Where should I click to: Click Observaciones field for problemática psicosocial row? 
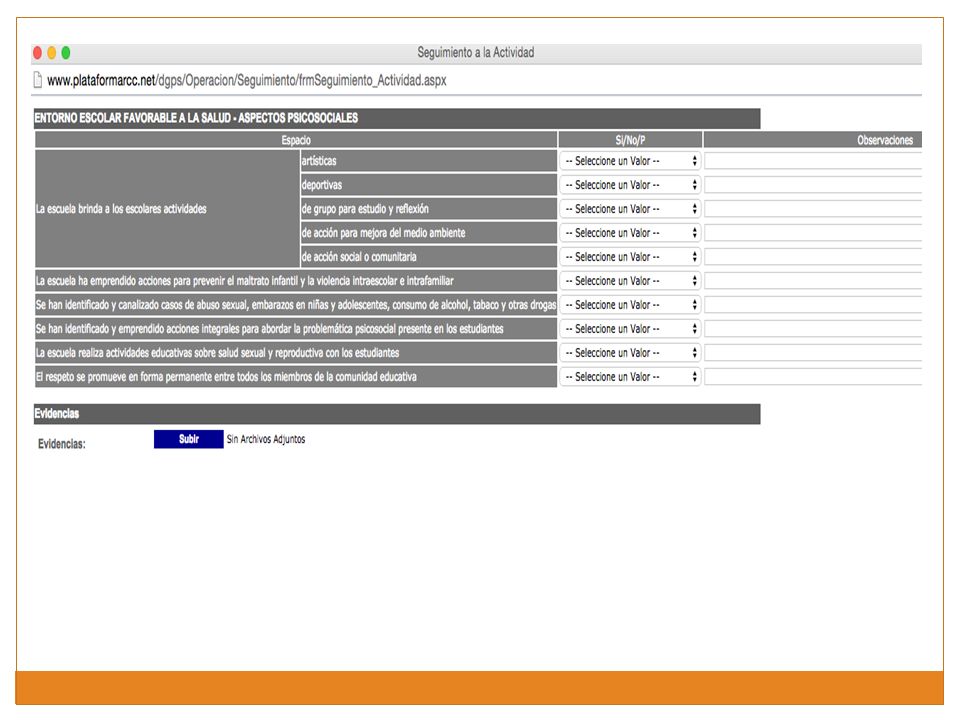[813, 329]
